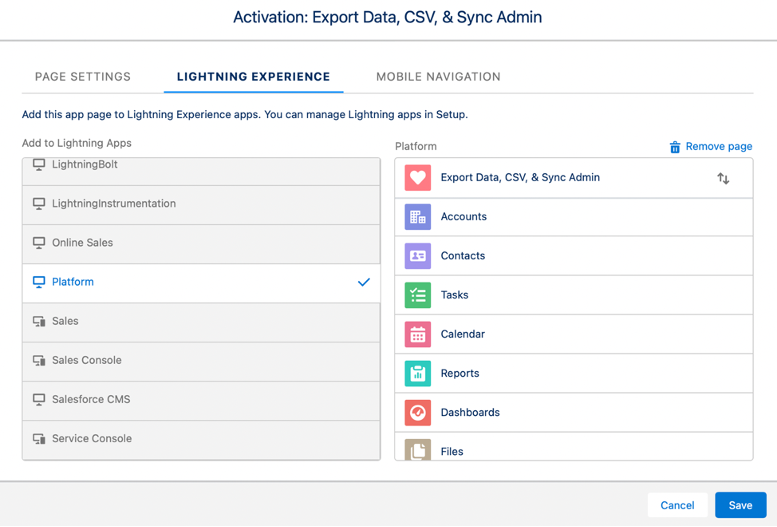Open the Page Settings tab

tap(83, 77)
